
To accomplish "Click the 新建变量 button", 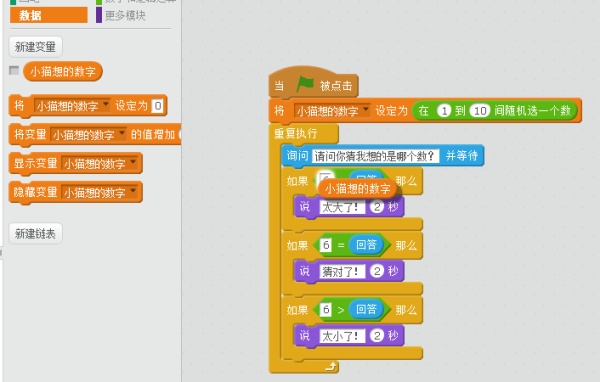I will point(35,47).
